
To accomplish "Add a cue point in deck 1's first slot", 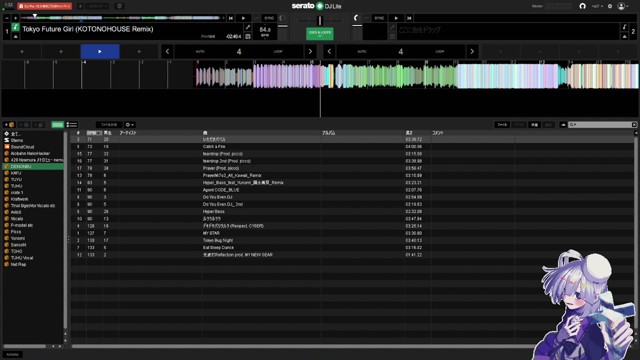I will (22, 51).
